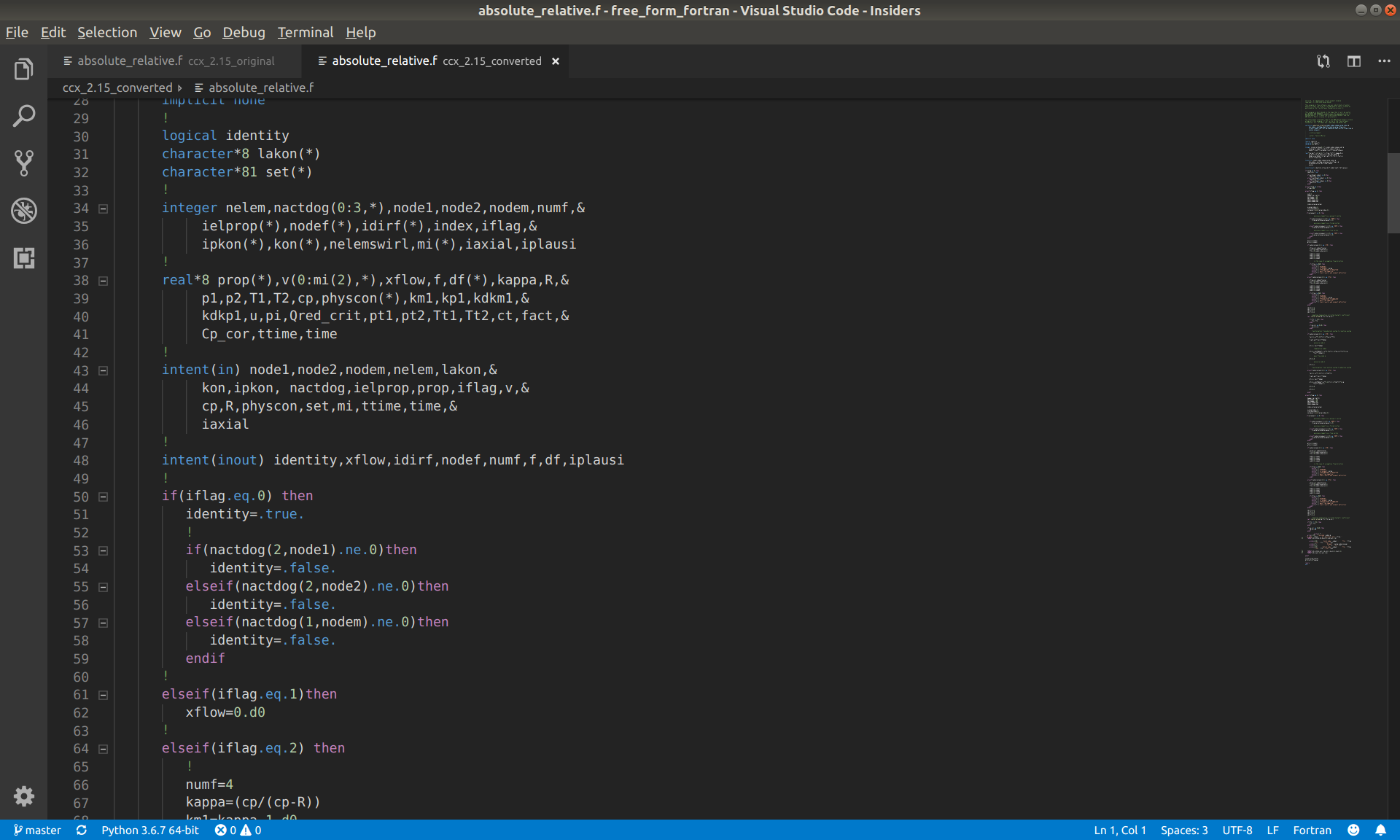Open the Selection menu
This screenshot has height=840, width=1400.
point(107,32)
